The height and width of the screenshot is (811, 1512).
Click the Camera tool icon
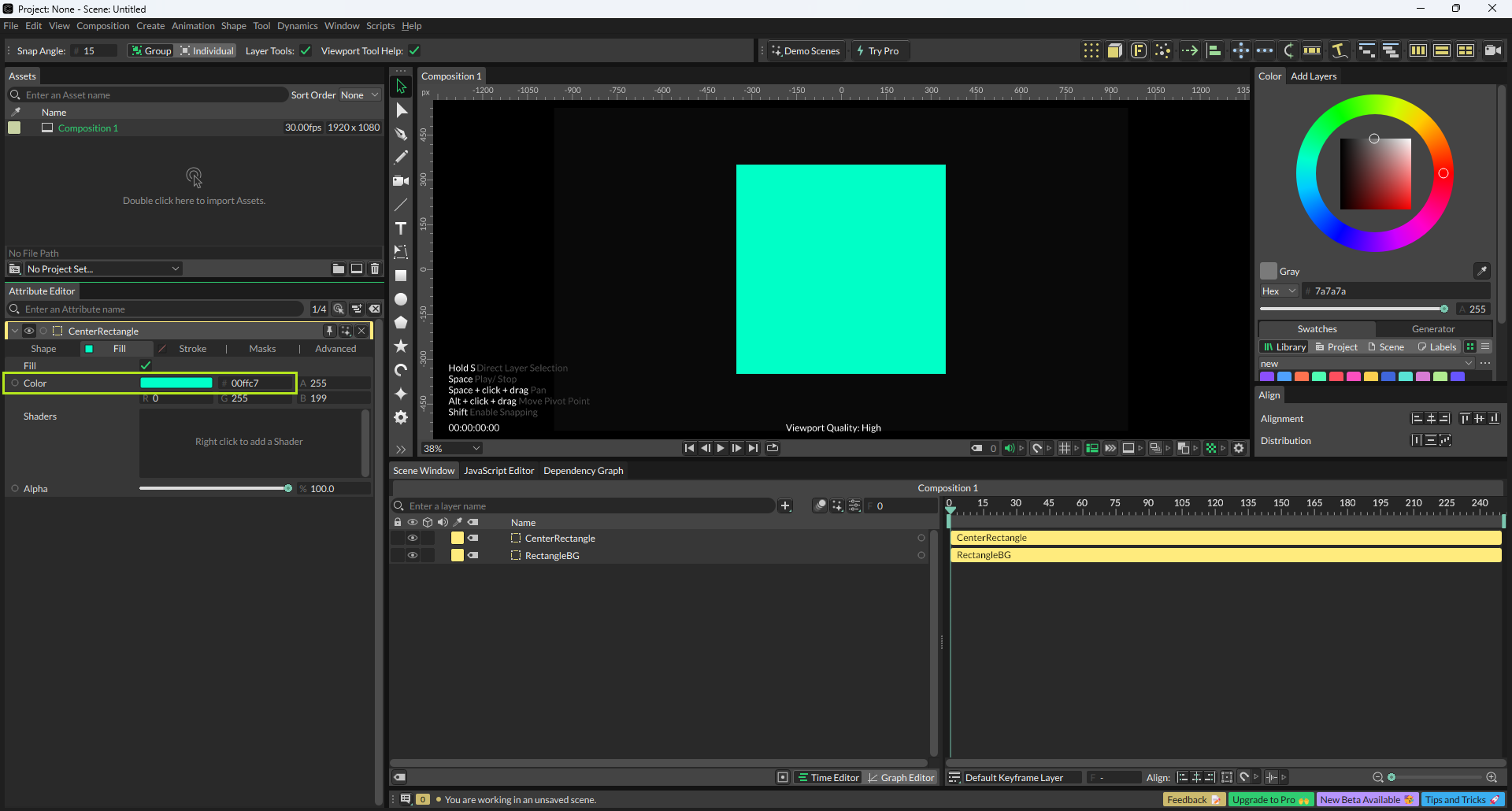pos(401,181)
